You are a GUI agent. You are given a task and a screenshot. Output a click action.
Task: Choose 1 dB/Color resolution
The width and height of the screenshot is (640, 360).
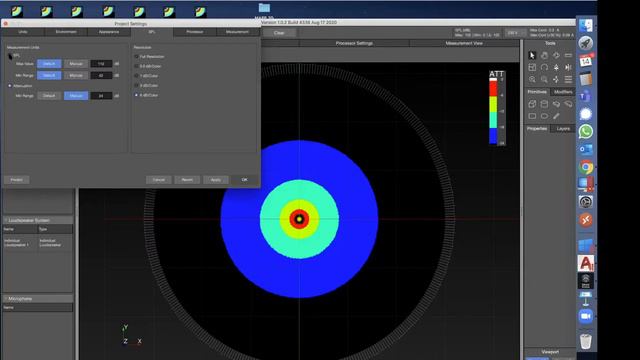coord(136,76)
